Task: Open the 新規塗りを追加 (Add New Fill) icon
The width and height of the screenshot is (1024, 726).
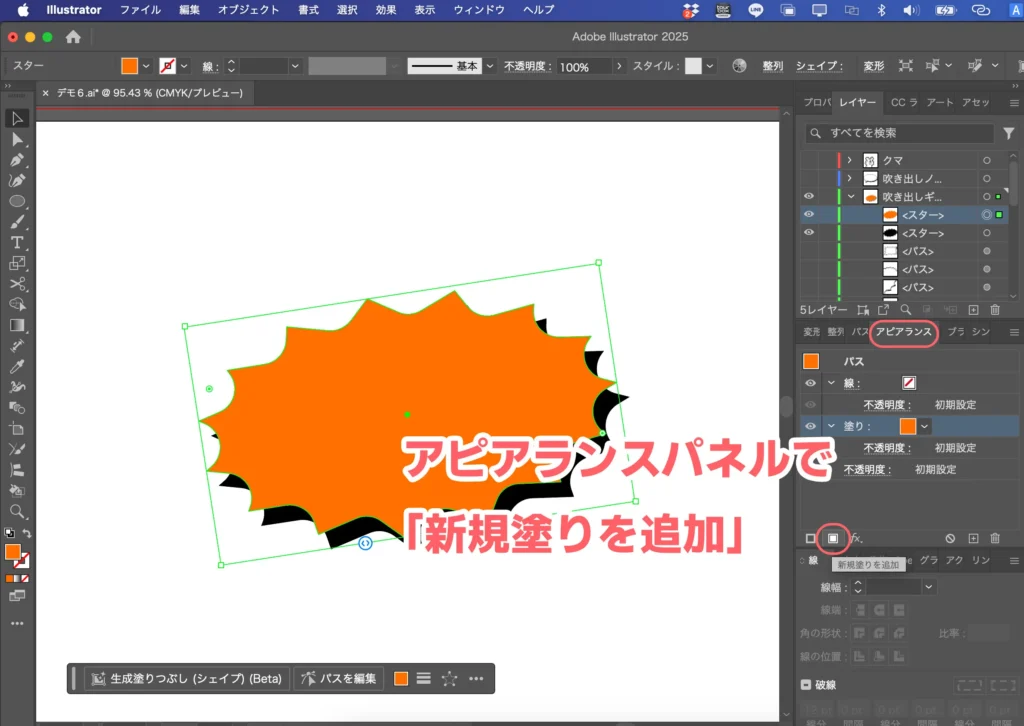Action: pos(832,538)
